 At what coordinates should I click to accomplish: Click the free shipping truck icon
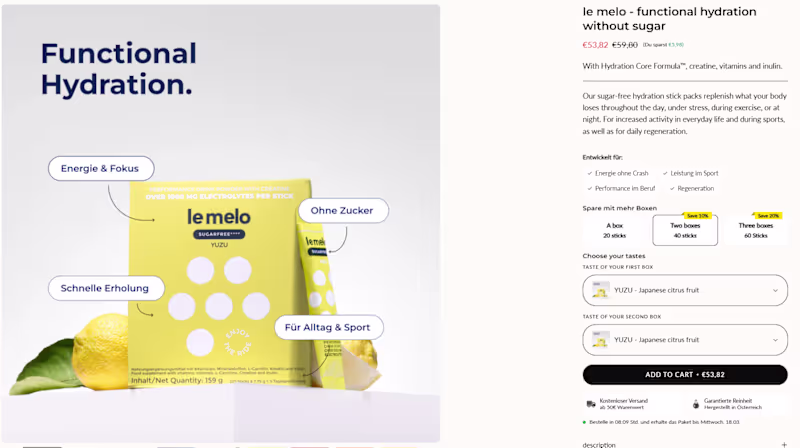click(590, 404)
